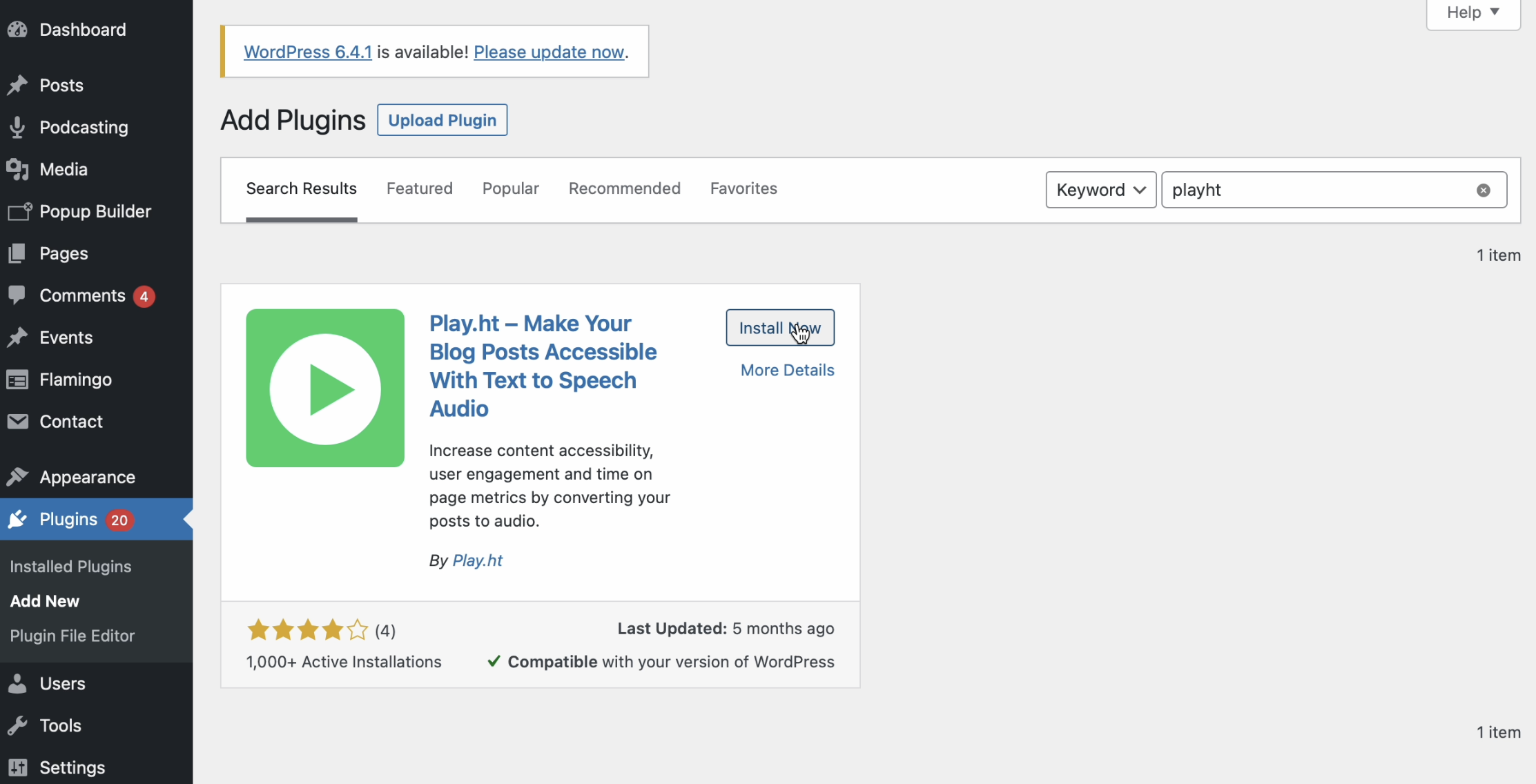
Task: Click the Plugins update count badge
Action: coord(119,520)
